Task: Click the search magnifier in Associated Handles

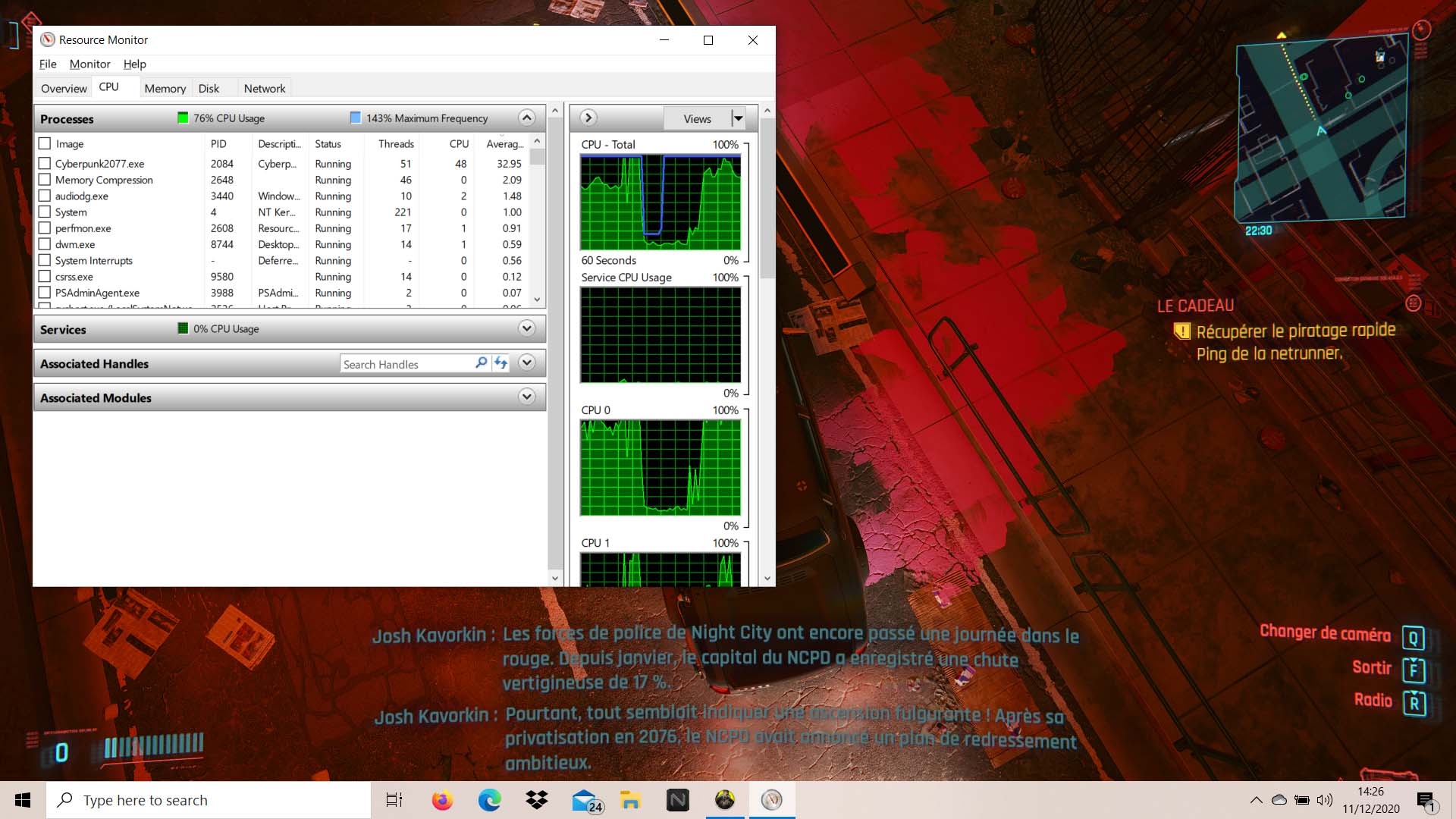Action: (481, 363)
